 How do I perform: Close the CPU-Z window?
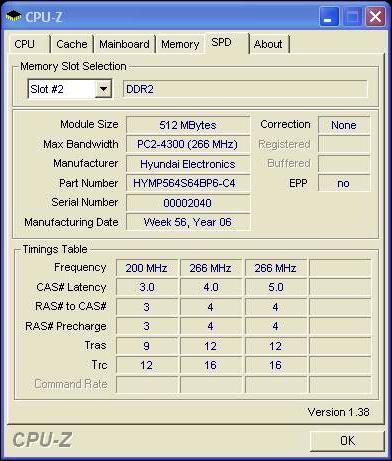click(375, 16)
